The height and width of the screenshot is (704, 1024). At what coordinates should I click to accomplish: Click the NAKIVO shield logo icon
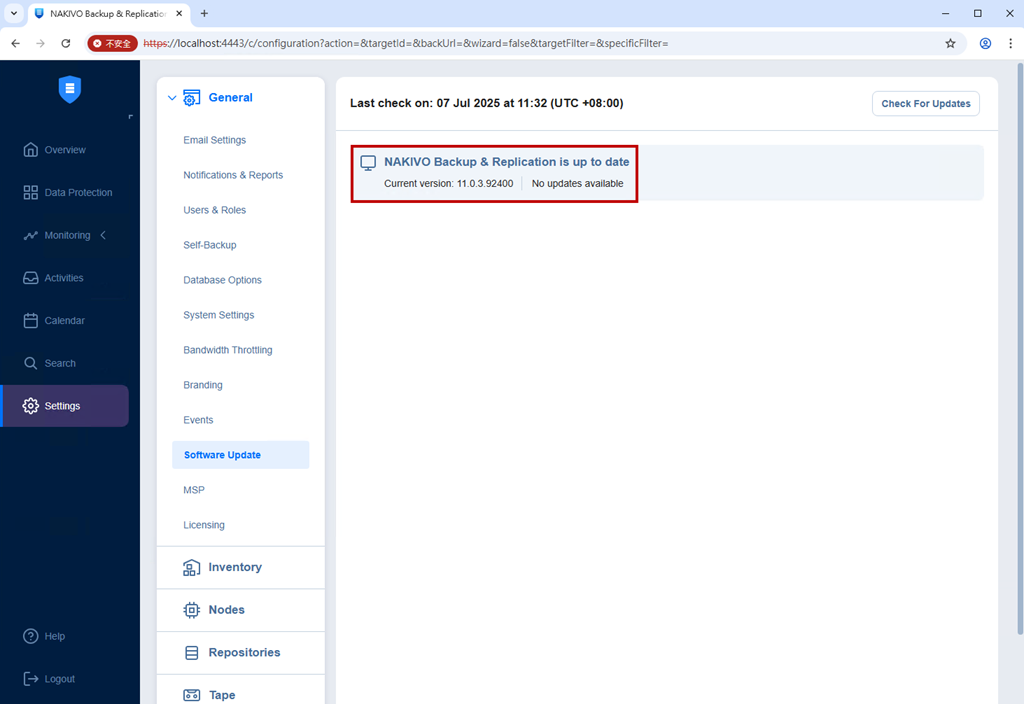pyautogui.click(x=69, y=89)
